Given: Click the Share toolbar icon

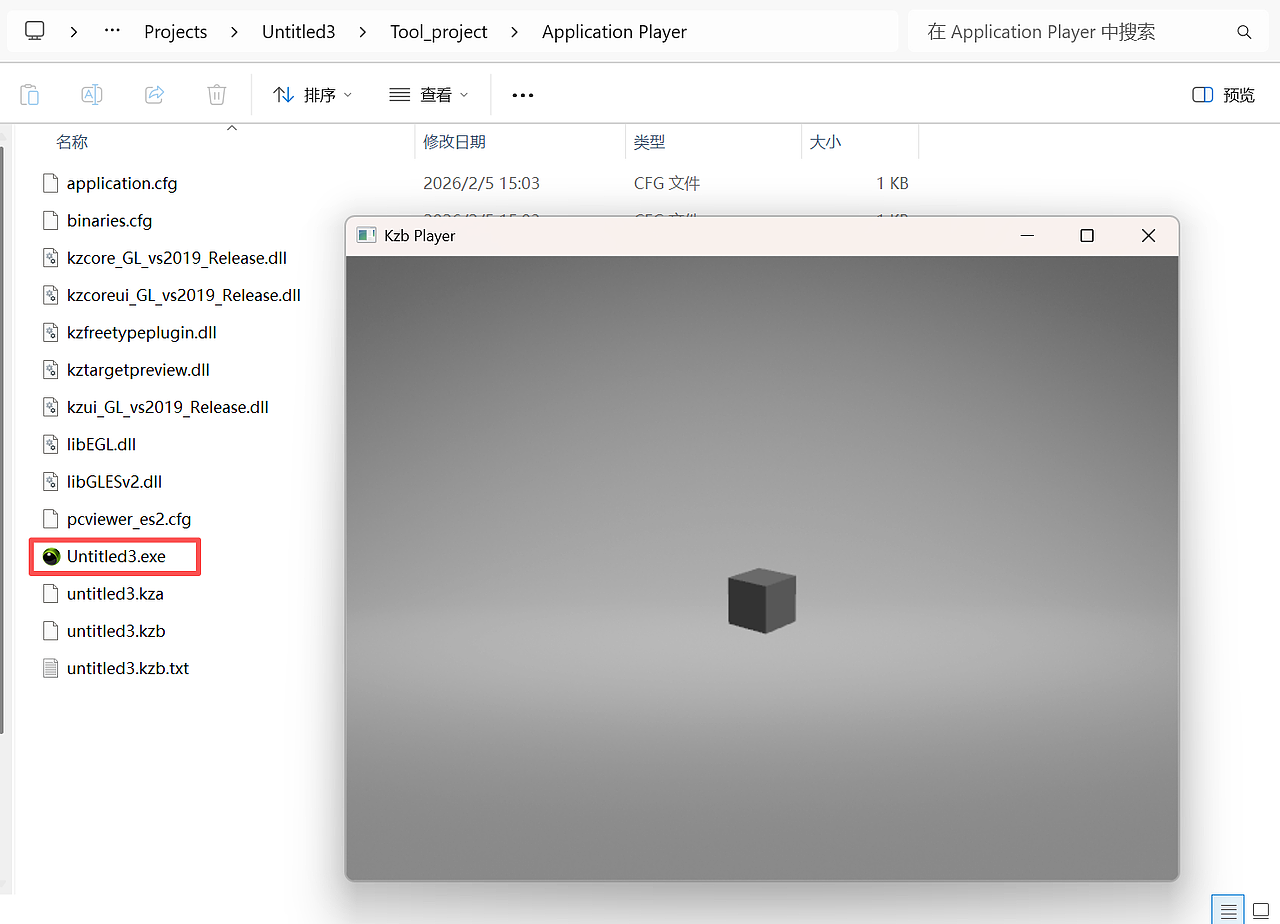Looking at the screenshot, I should click(154, 94).
